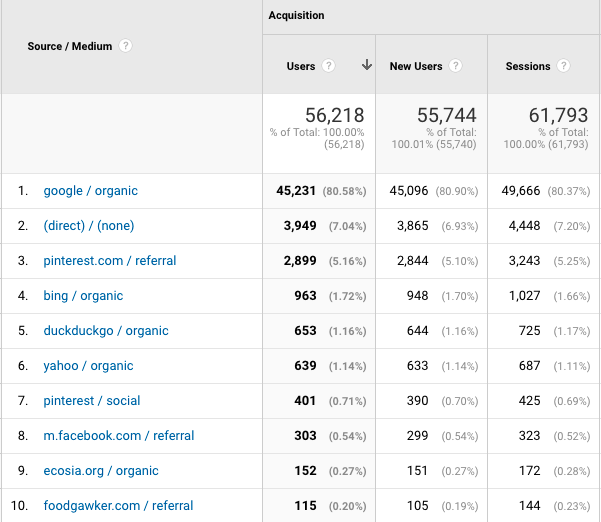
Task: Click users value 303 for m.facebook.com
Action: [x=305, y=435]
